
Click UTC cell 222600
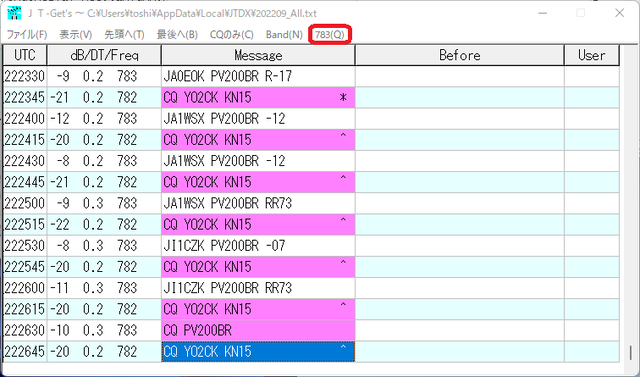pos(25,288)
